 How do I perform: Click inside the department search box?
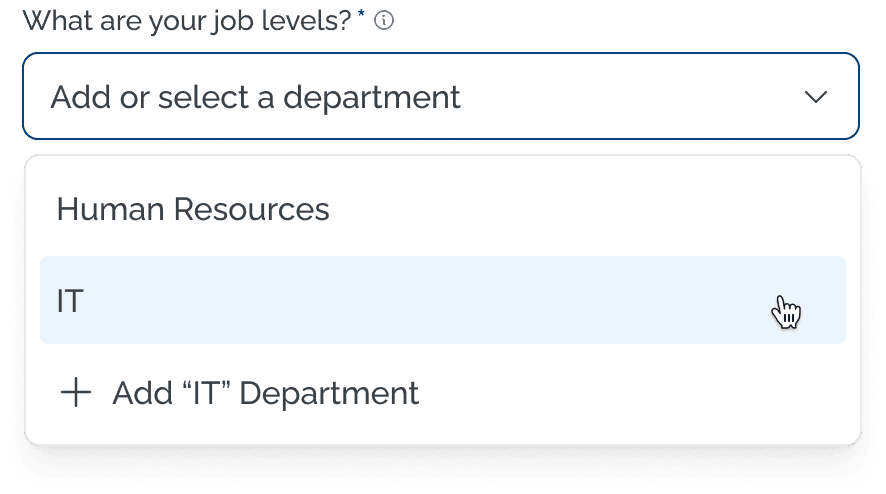coord(400,97)
